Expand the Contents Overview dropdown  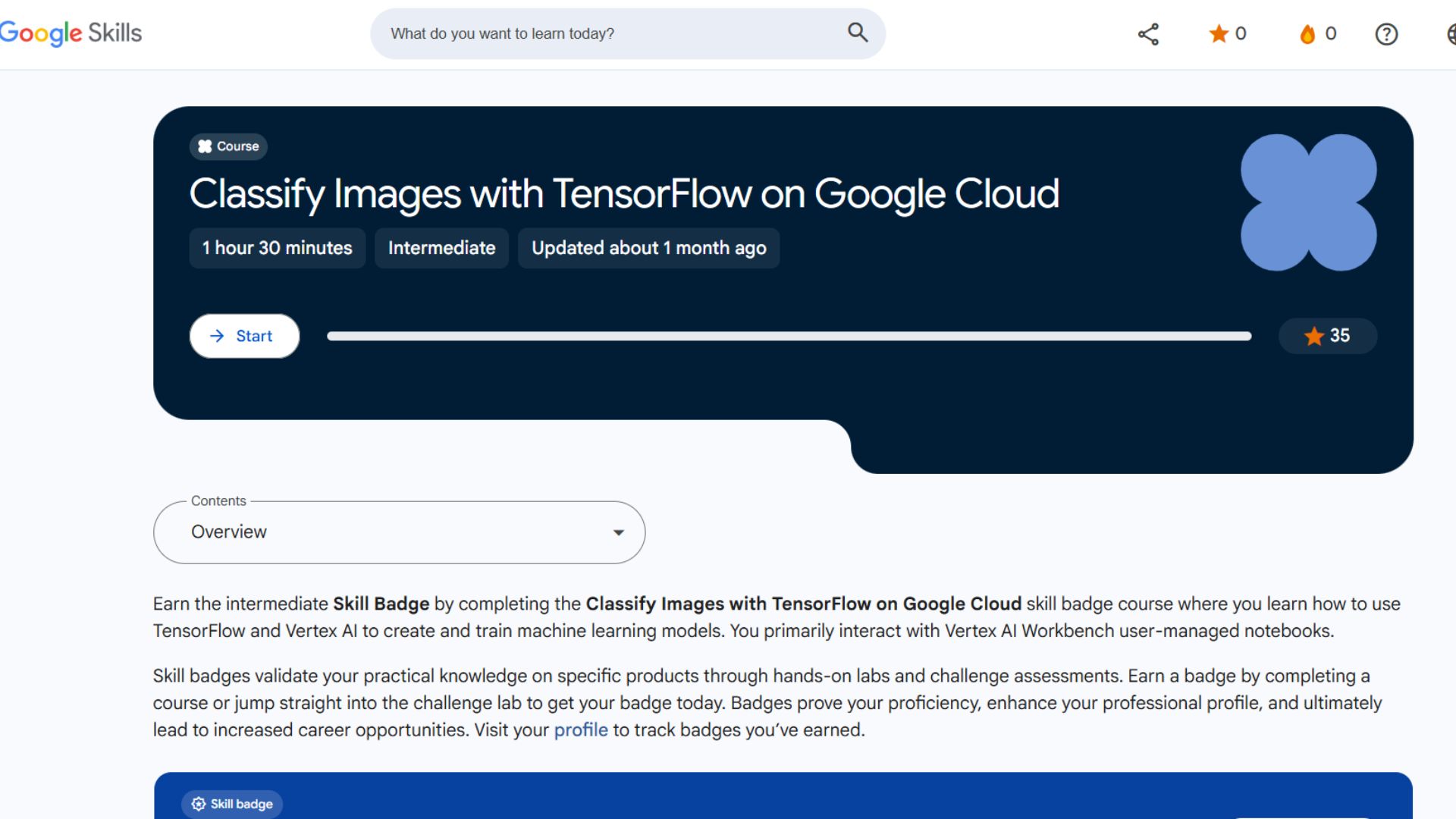point(399,532)
